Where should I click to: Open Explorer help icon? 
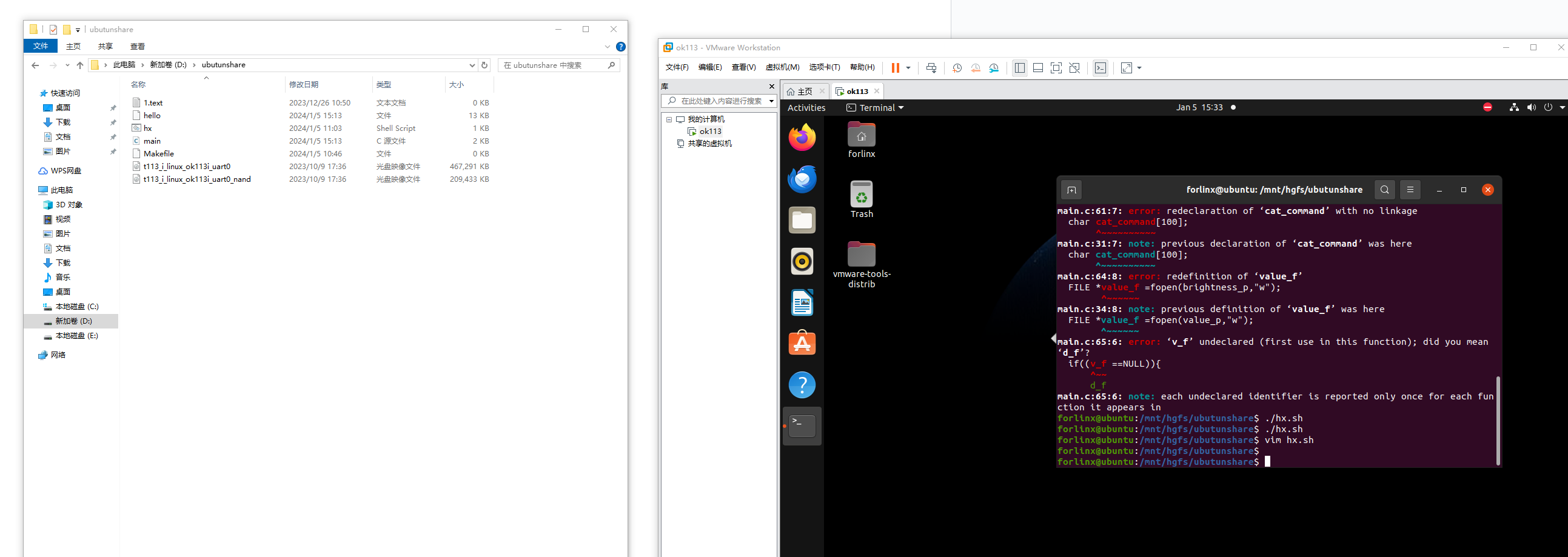pyautogui.click(x=621, y=47)
